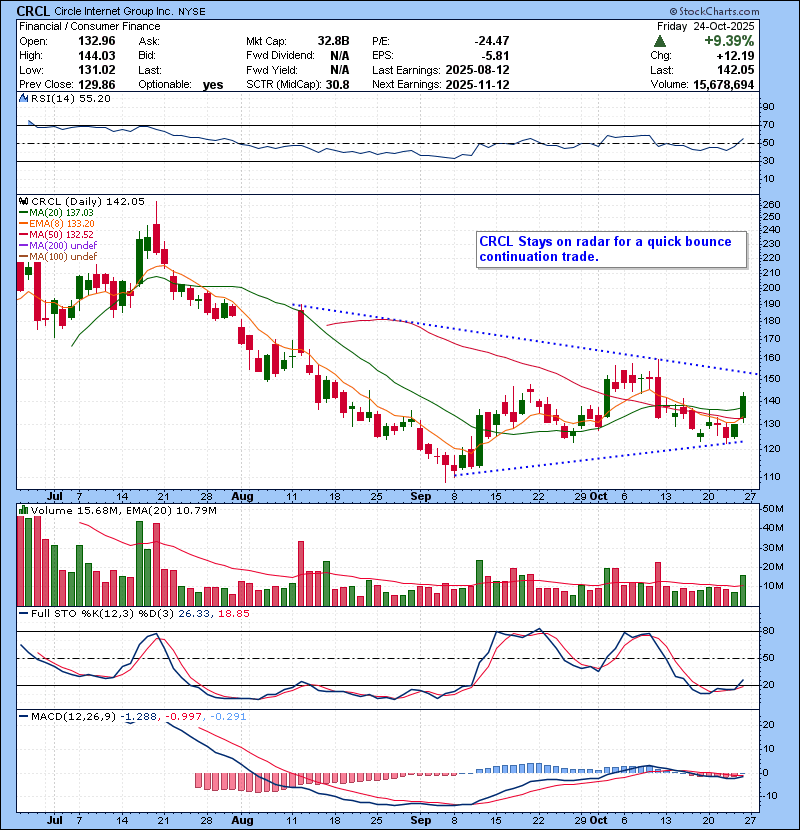Click the High value 144.03
The image size is (800, 830).
(x=96, y=55)
